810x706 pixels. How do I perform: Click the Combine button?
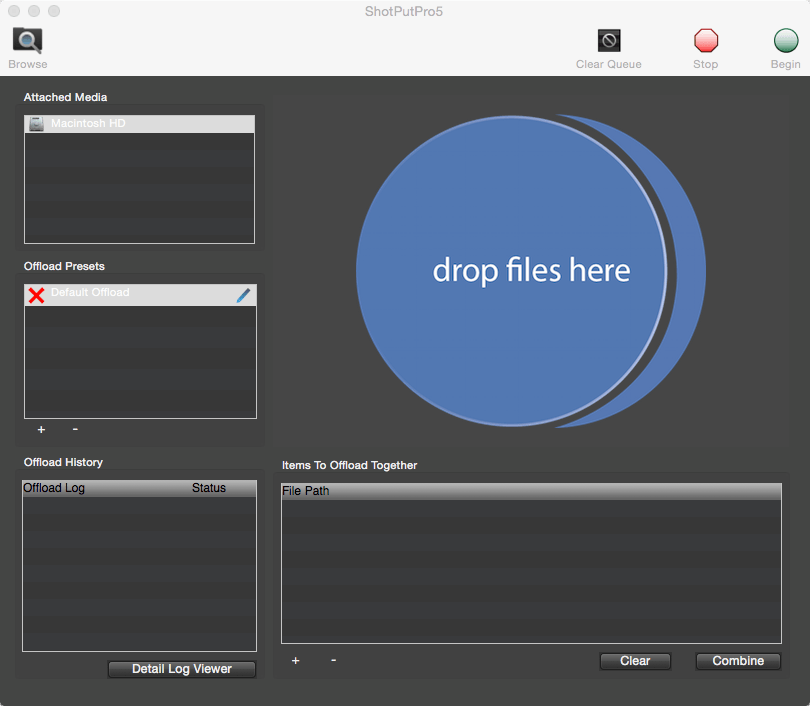(738, 661)
